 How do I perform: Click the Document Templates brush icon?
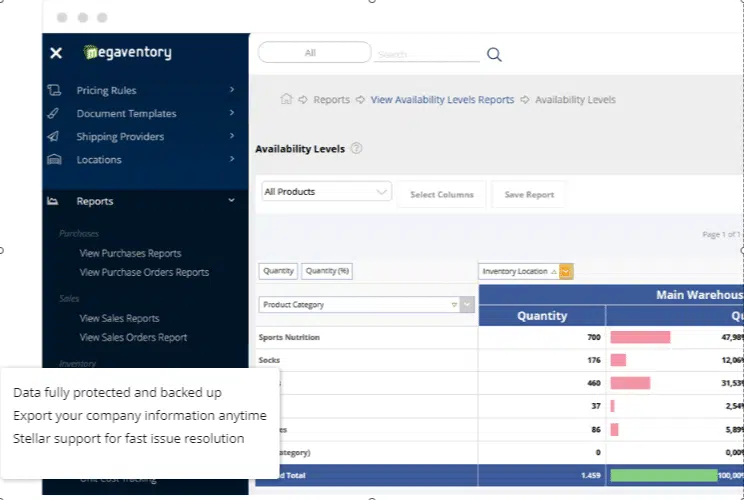tap(54, 113)
